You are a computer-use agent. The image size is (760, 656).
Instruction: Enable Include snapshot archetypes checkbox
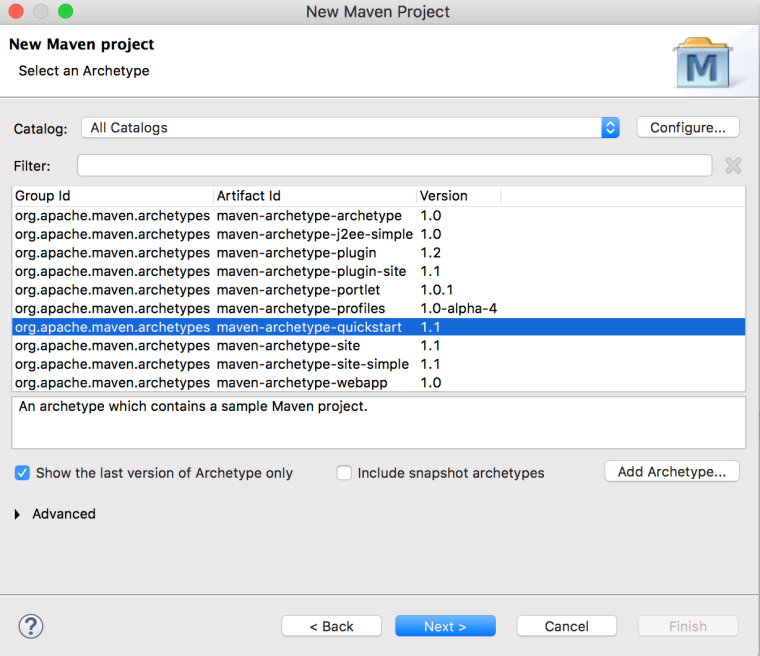coord(344,473)
